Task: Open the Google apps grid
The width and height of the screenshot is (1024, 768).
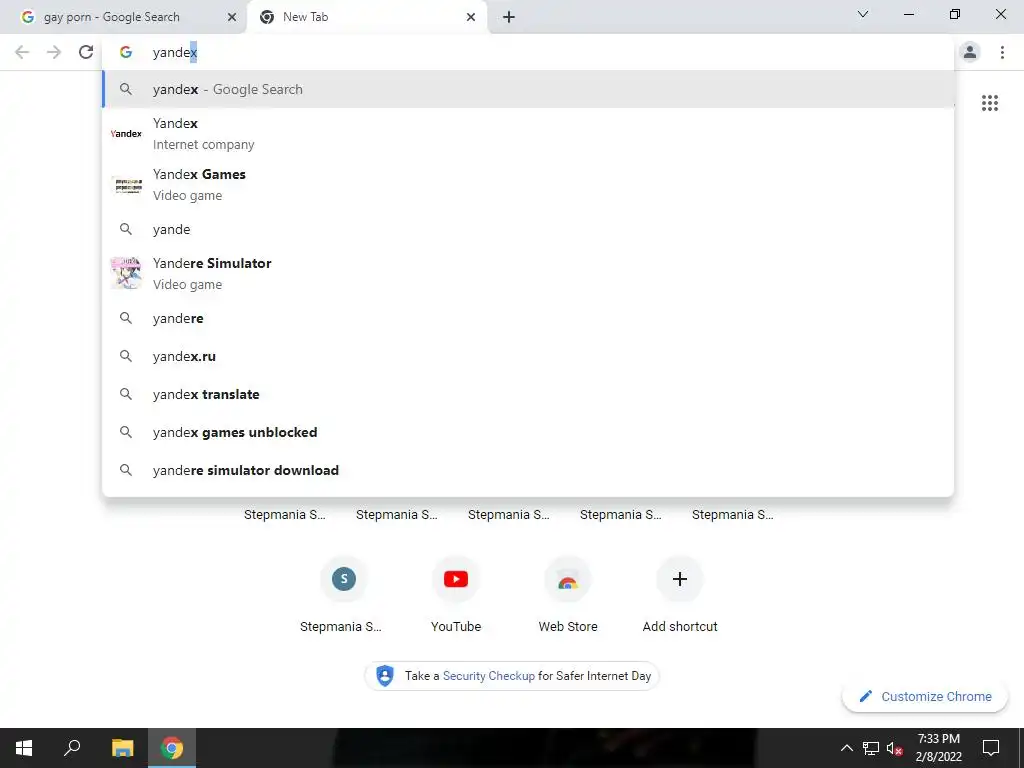Action: click(990, 103)
